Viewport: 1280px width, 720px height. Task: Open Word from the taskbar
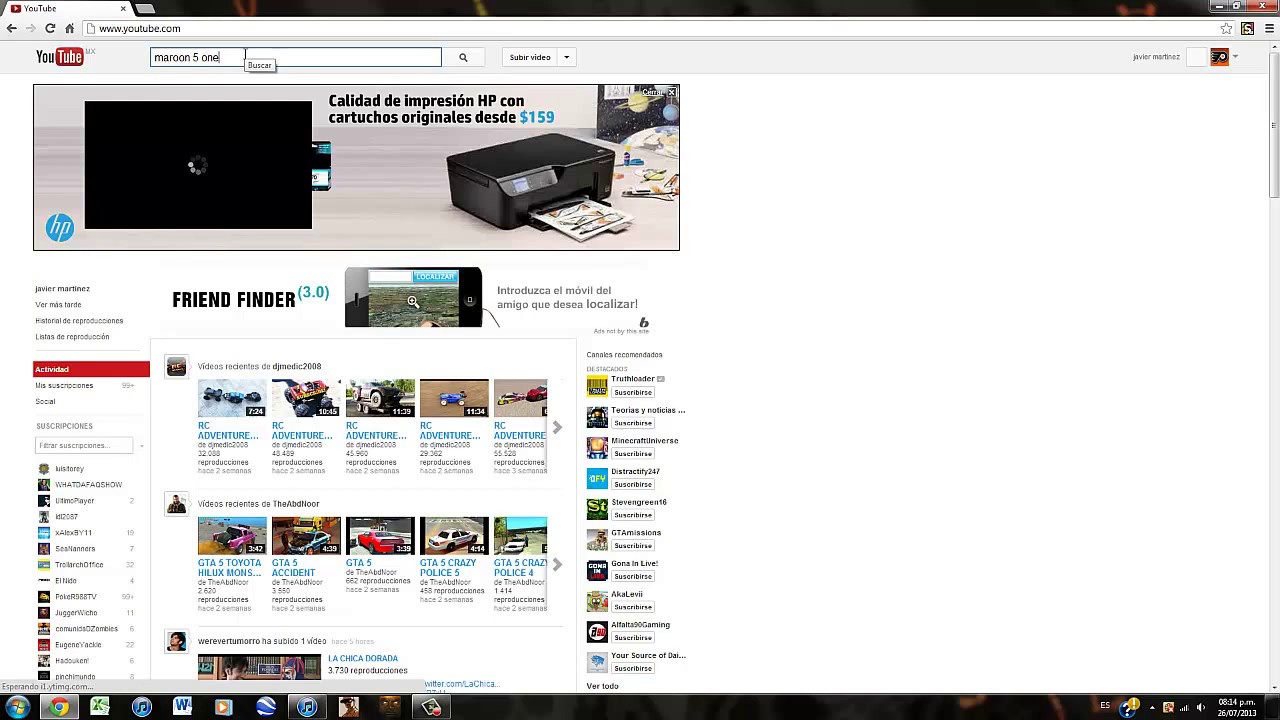pyautogui.click(x=182, y=707)
